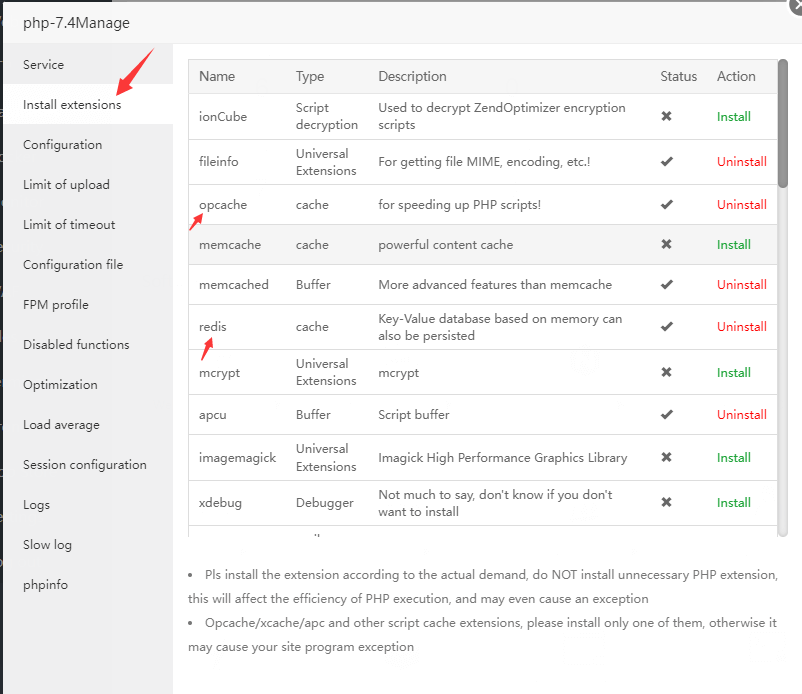Click apcu installed checkmark icon
The width and height of the screenshot is (802, 694).
click(x=666, y=414)
